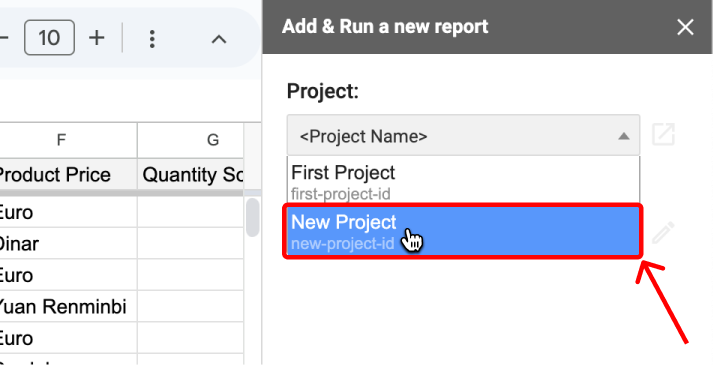Click the first Euro cell

click(x=68, y=212)
